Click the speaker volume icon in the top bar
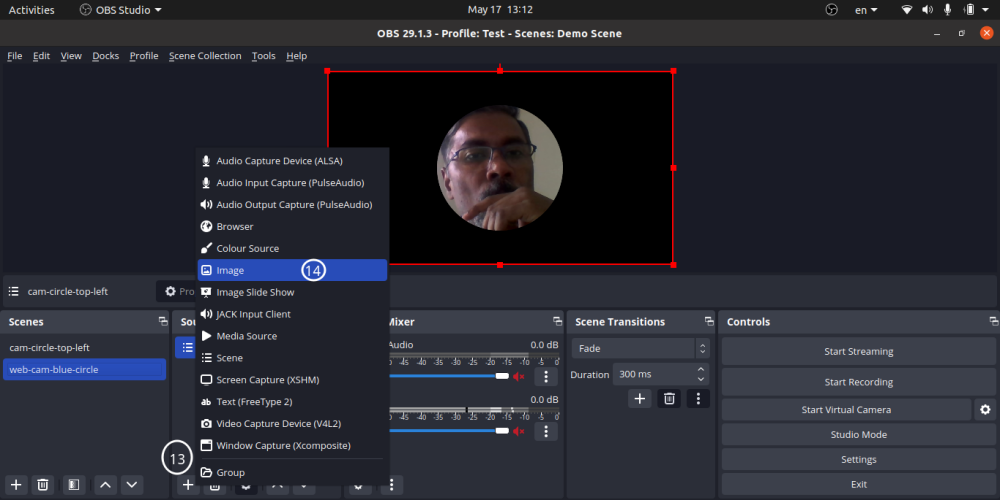 tap(927, 10)
